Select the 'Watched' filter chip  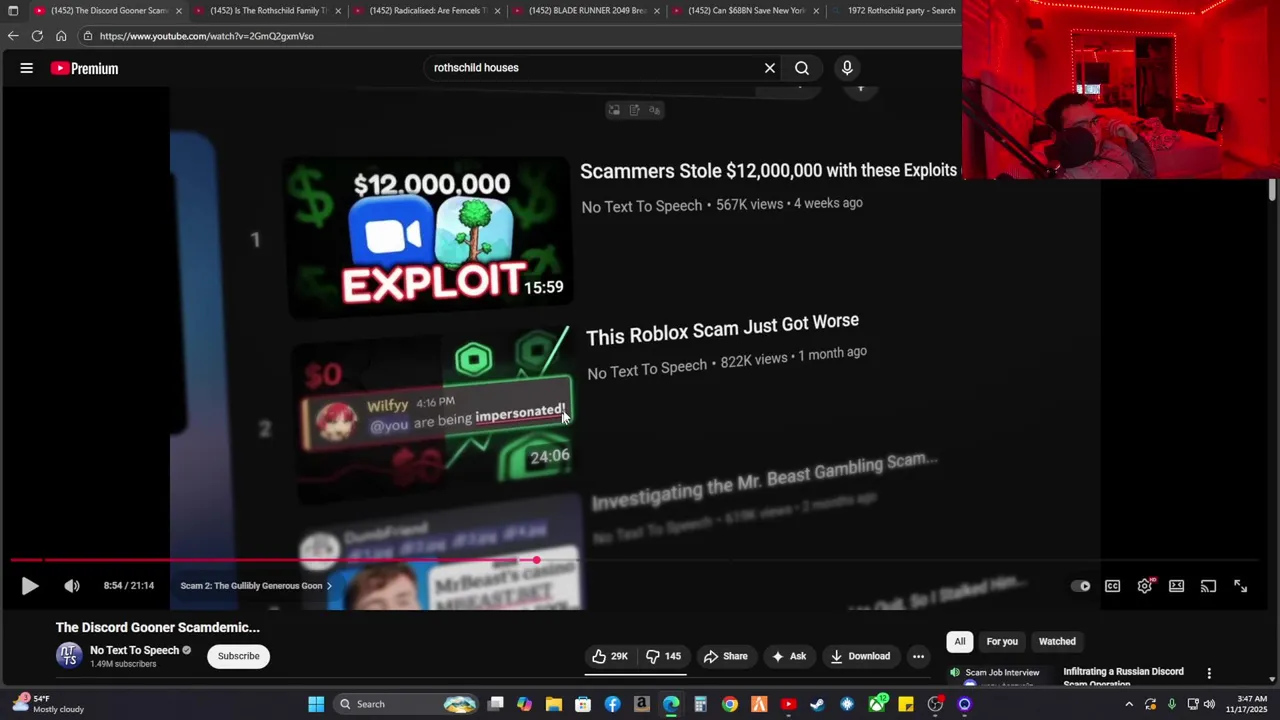1057,642
